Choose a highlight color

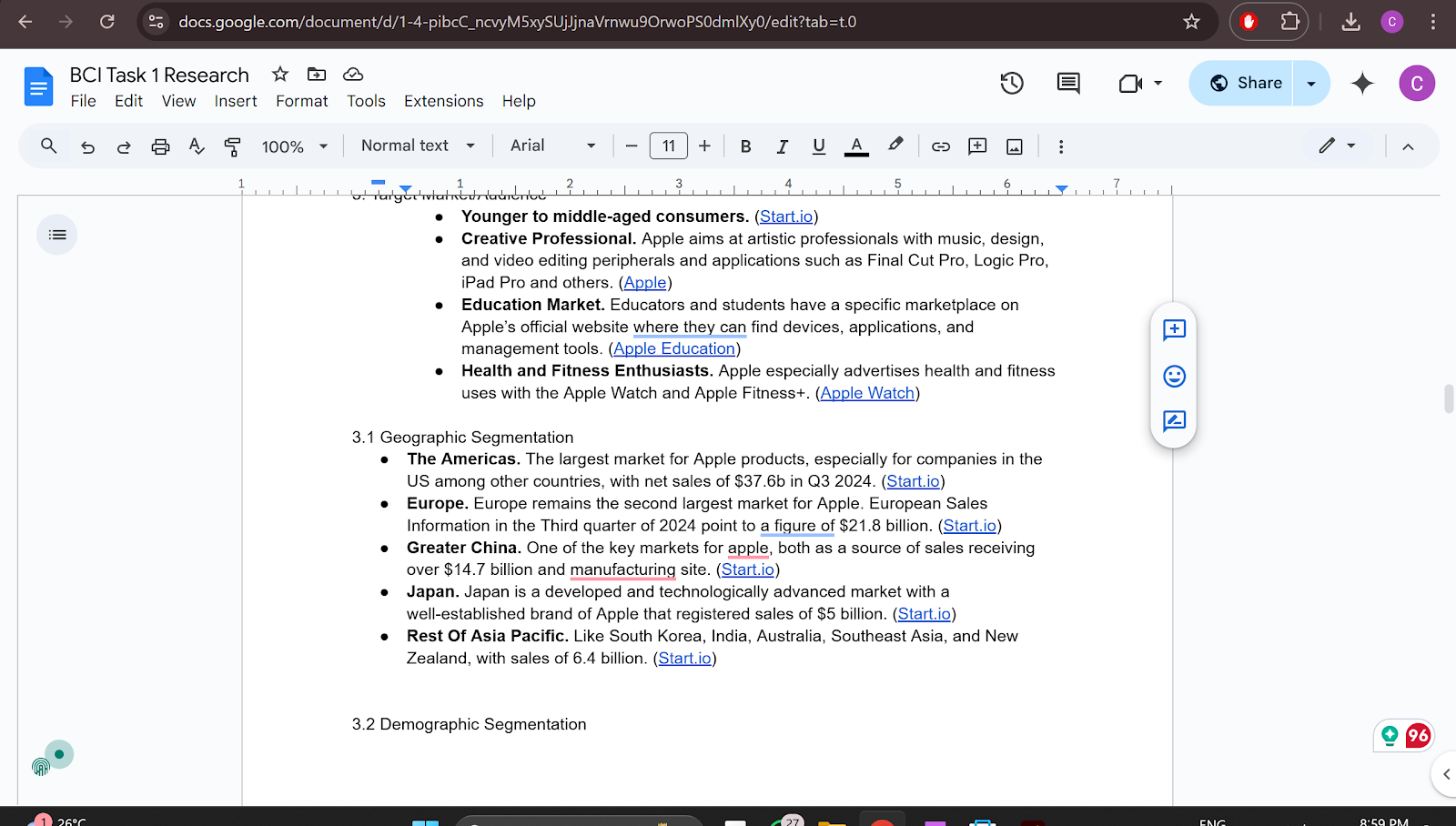coord(895,146)
